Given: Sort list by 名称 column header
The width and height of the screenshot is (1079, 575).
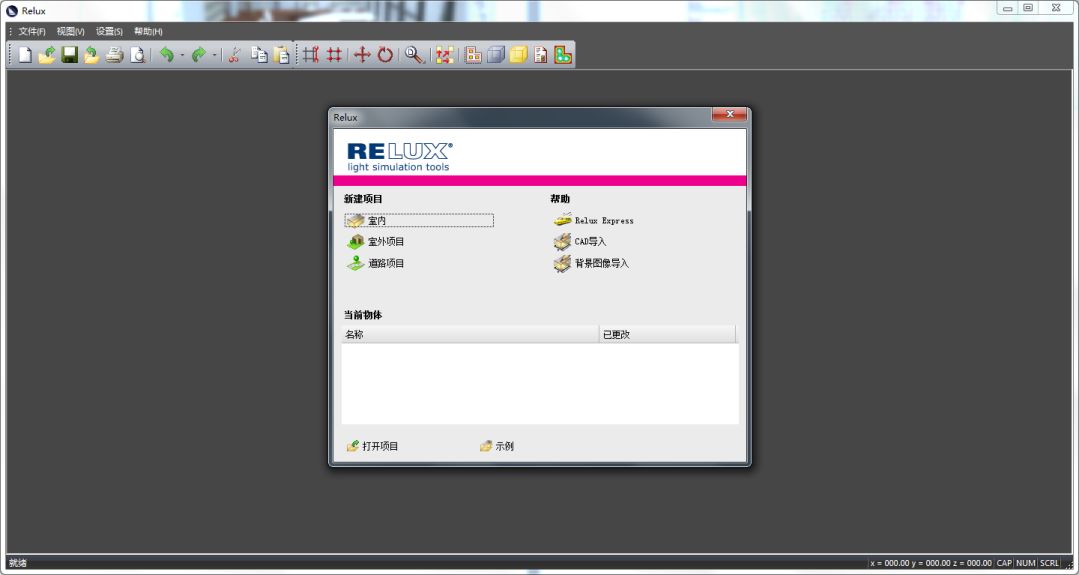Looking at the screenshot, I should pos(470,335).
